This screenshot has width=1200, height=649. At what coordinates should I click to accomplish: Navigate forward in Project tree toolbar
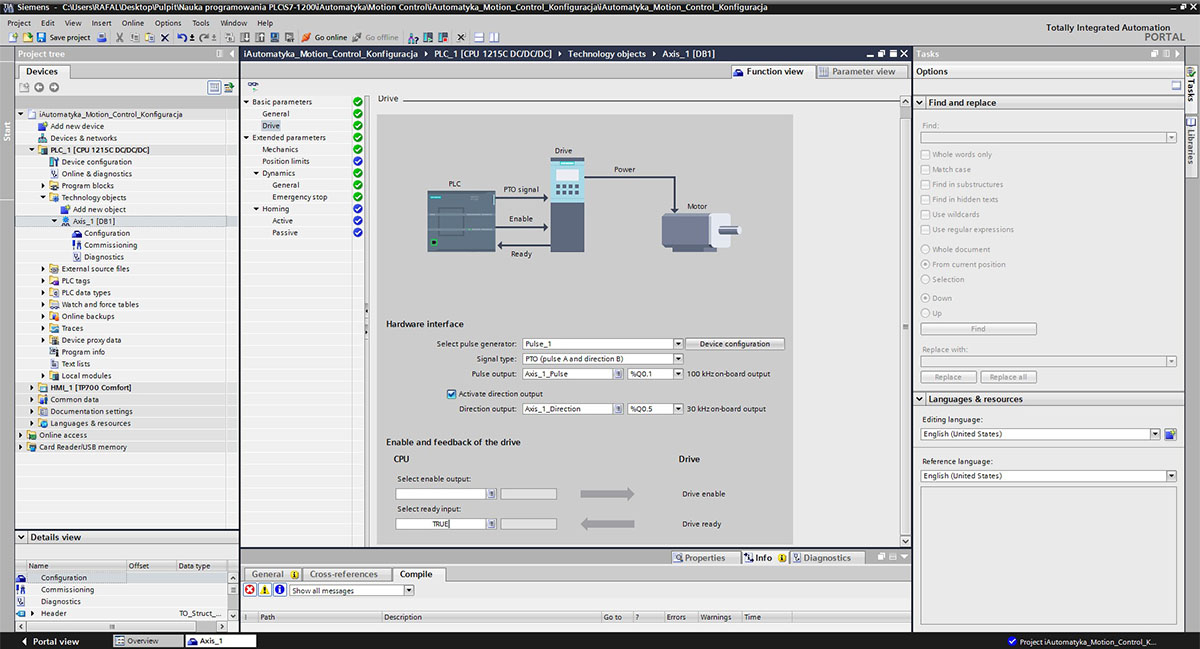[53, 87]
